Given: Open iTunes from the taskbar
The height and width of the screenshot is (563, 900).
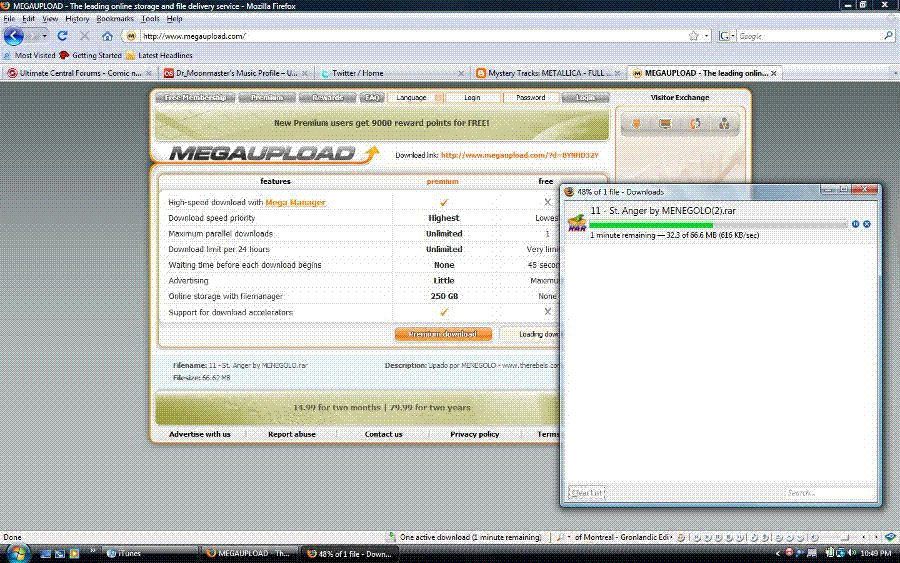Looking at the screenshot, I should (150, 553).
